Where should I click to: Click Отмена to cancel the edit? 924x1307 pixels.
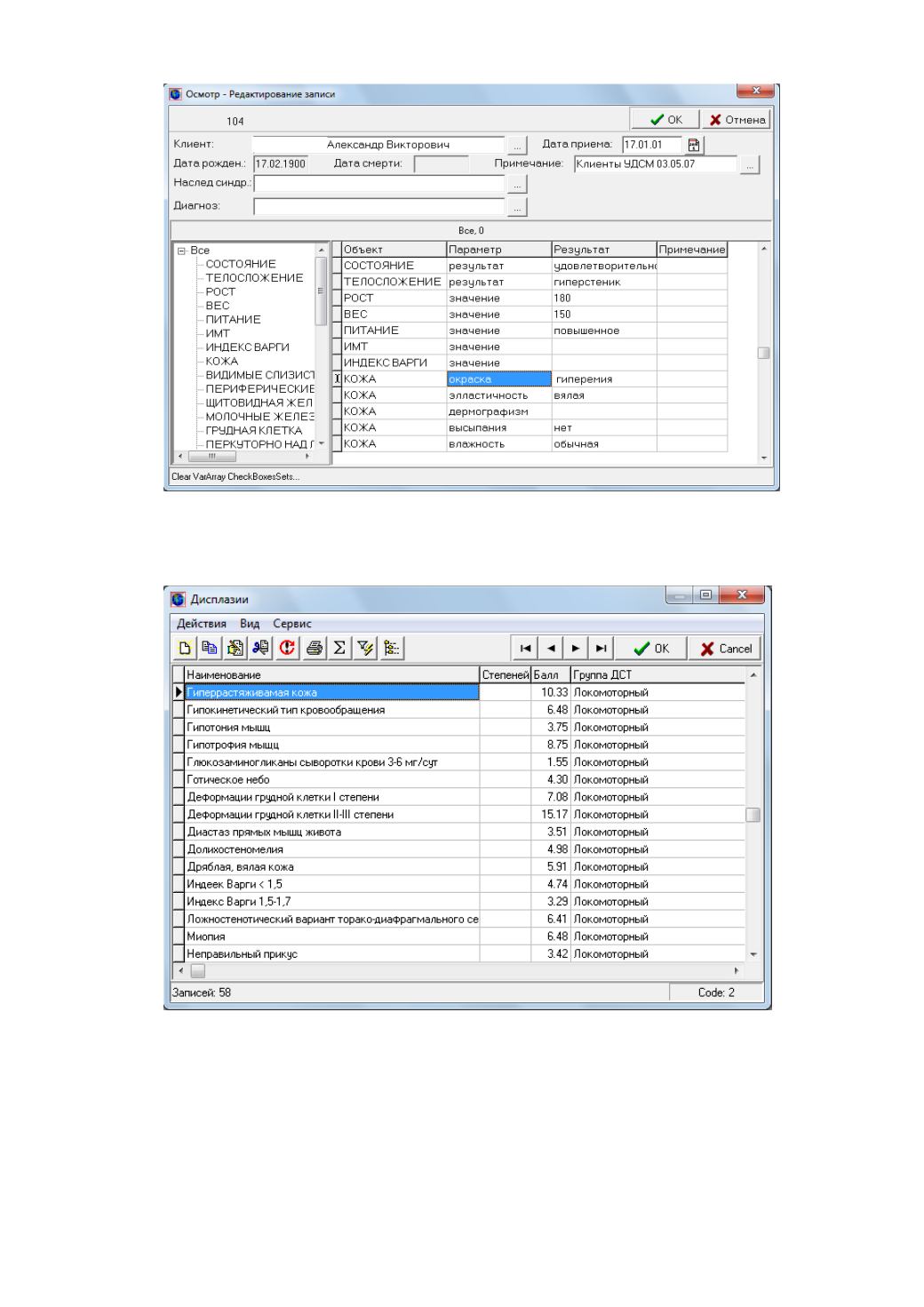point(736,120)
